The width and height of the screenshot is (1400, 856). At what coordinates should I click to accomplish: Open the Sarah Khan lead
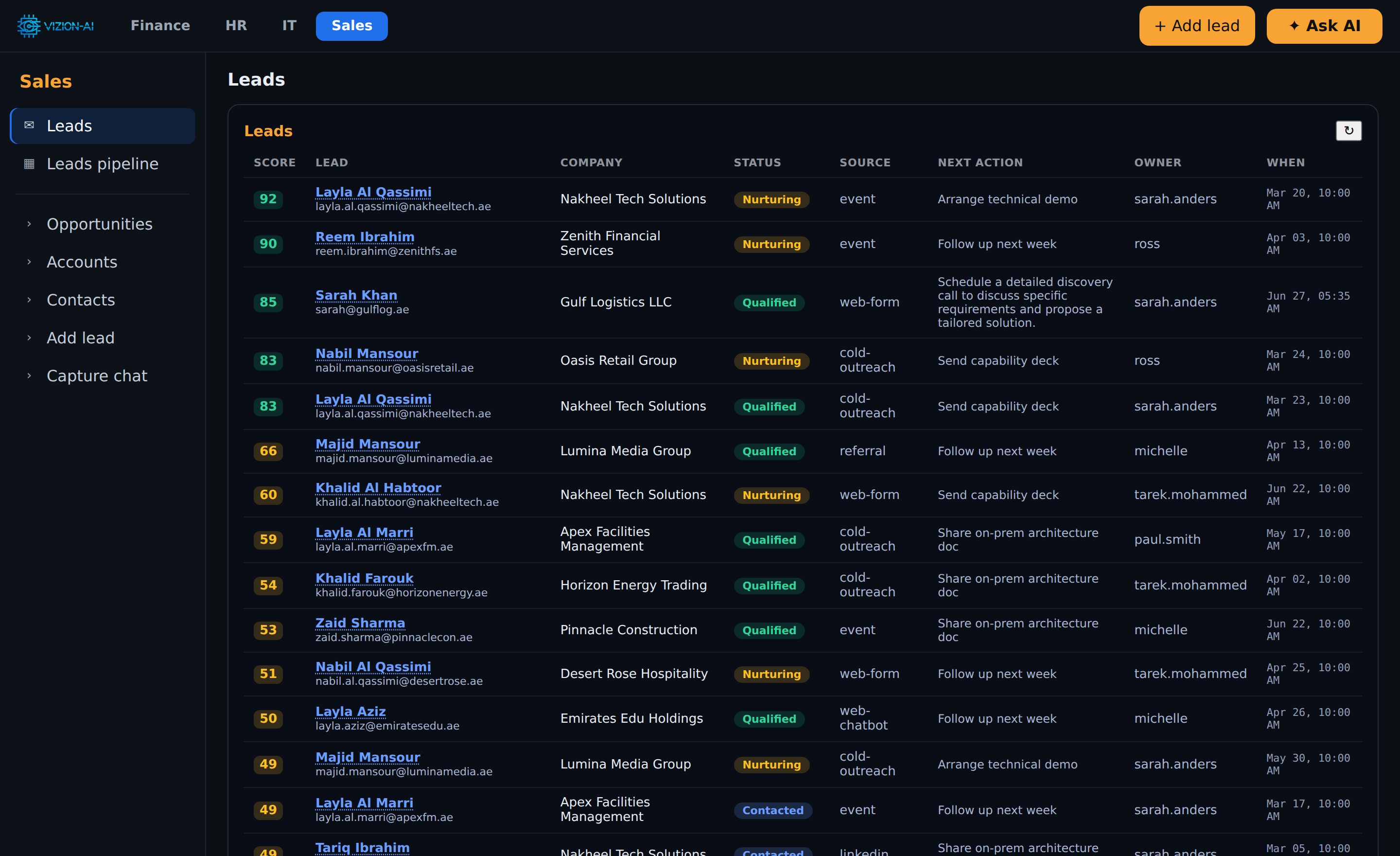[356, 295]
